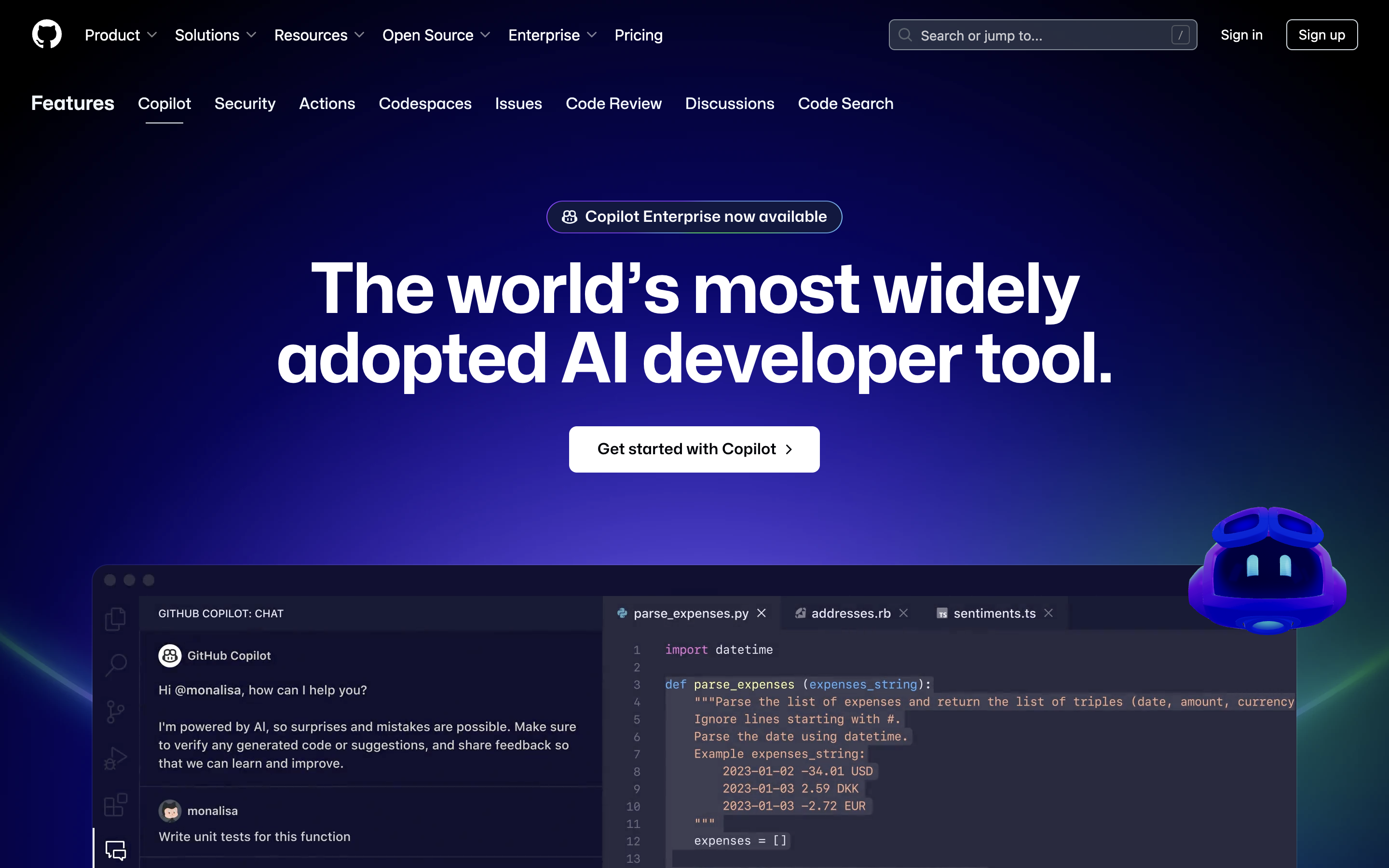Open the Codespaces features tab
Viewport: 1389px width, 868px height.
(x=425, y=103)
